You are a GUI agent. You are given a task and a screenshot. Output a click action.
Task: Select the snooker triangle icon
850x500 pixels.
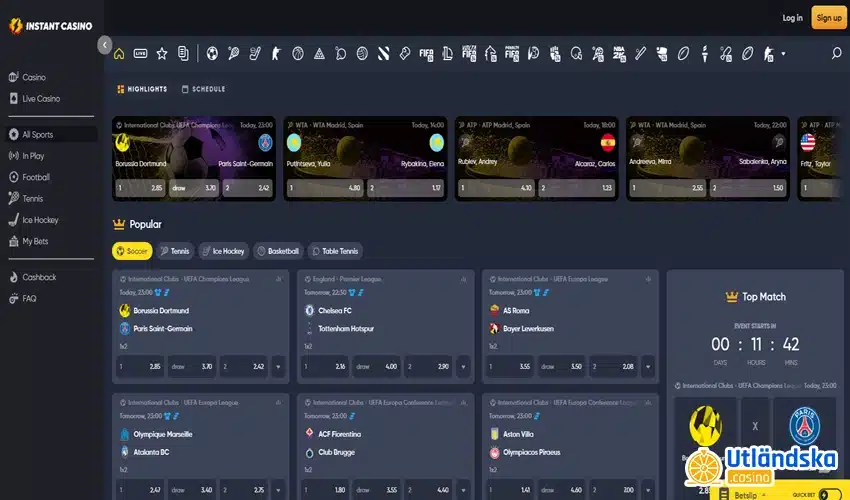point(319,54)
